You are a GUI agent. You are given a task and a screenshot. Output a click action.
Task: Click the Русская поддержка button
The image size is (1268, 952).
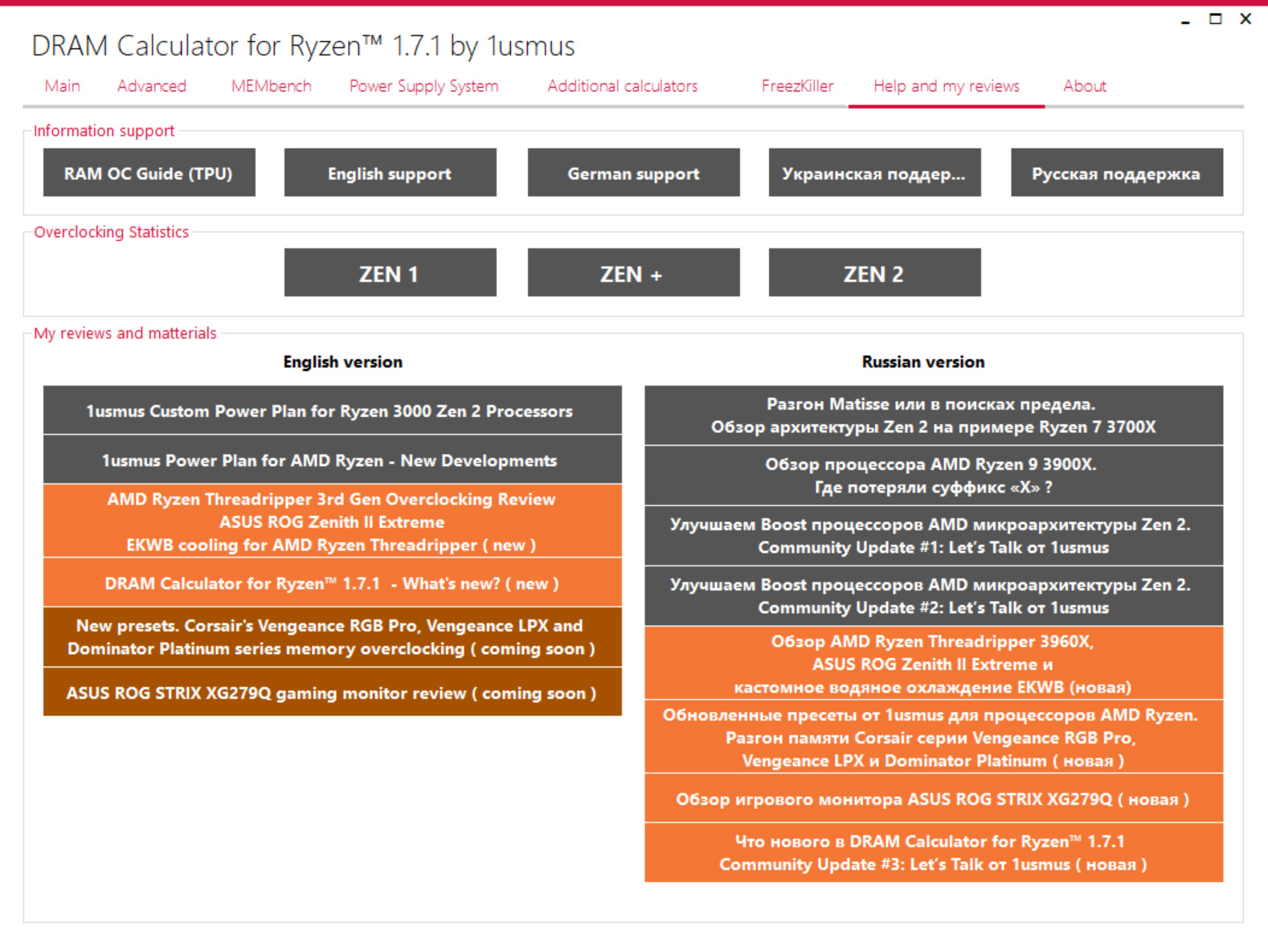(x=1117, y=173)
